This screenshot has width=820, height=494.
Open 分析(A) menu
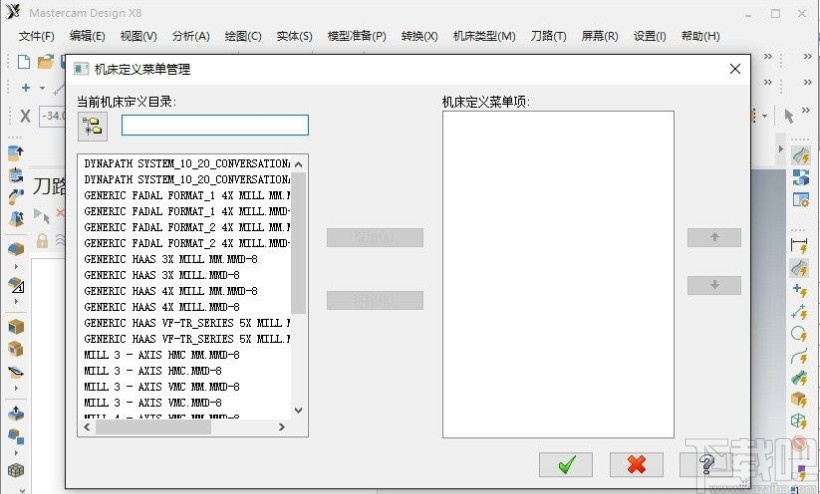click(x=191, y=36)
